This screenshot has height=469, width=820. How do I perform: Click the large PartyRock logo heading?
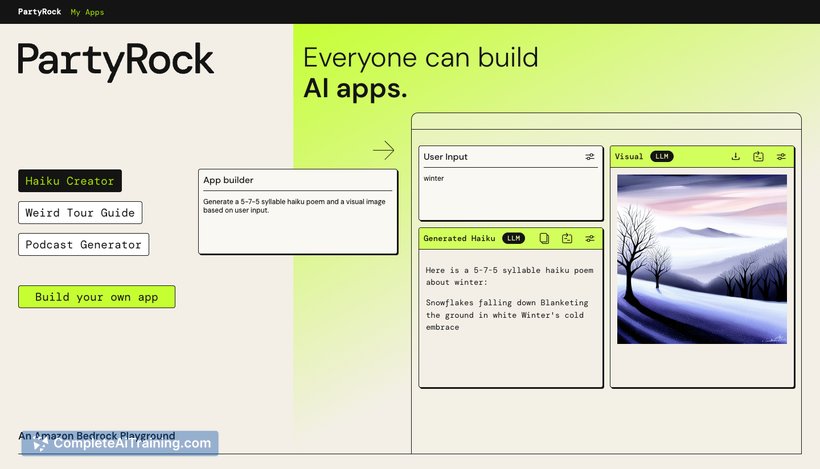[x=116, y=61]
